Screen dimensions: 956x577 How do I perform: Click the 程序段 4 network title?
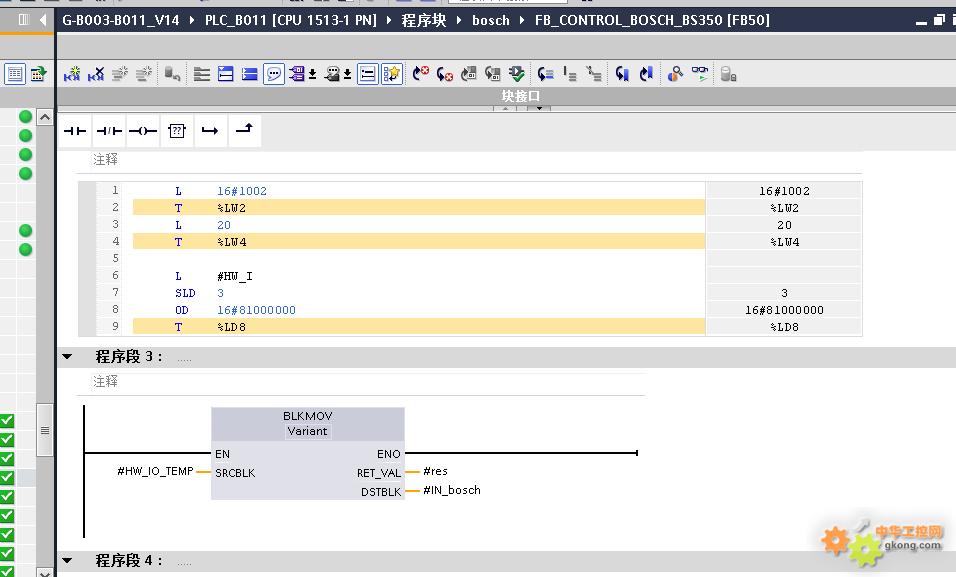pos(129,560)
